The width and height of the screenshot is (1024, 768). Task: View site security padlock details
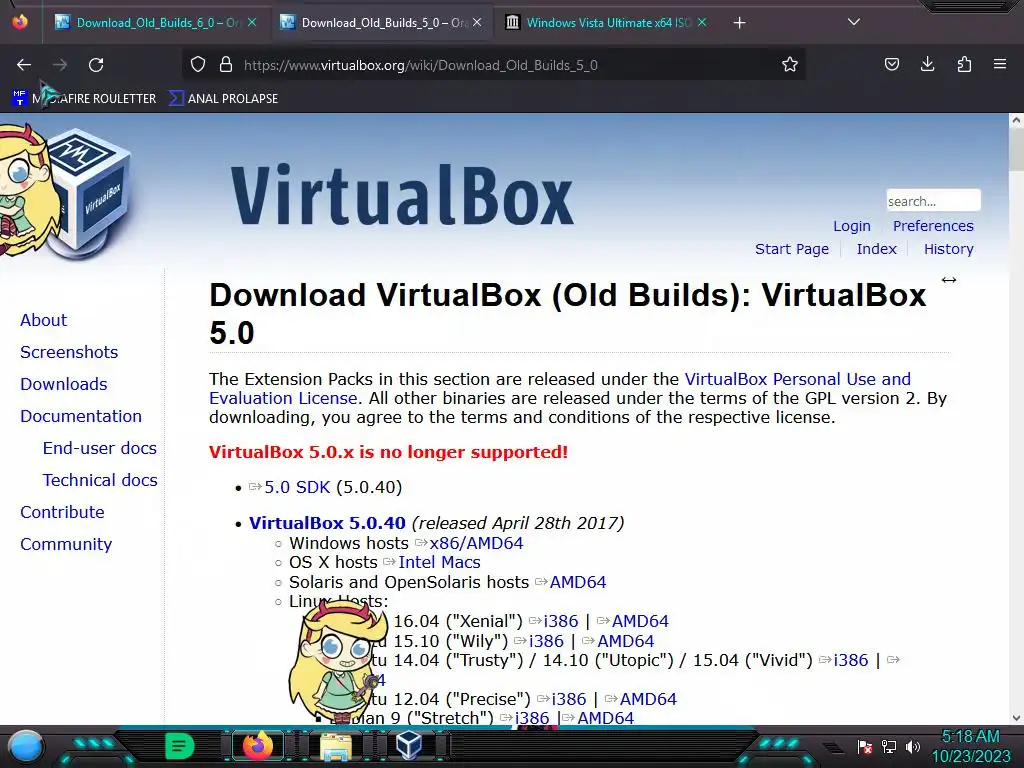click(x=226, y=65)
